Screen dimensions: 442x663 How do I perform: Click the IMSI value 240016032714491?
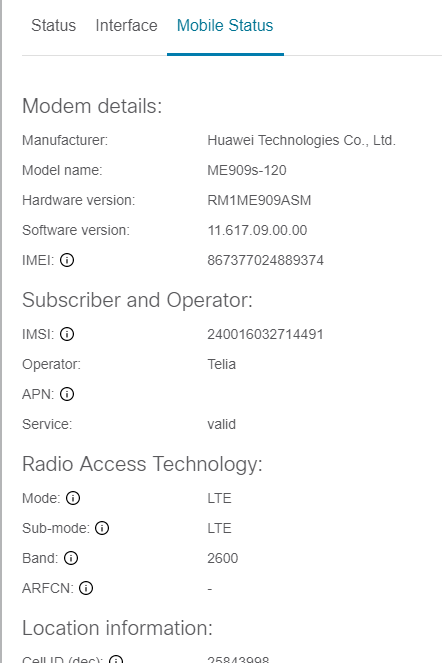(265, 334)
